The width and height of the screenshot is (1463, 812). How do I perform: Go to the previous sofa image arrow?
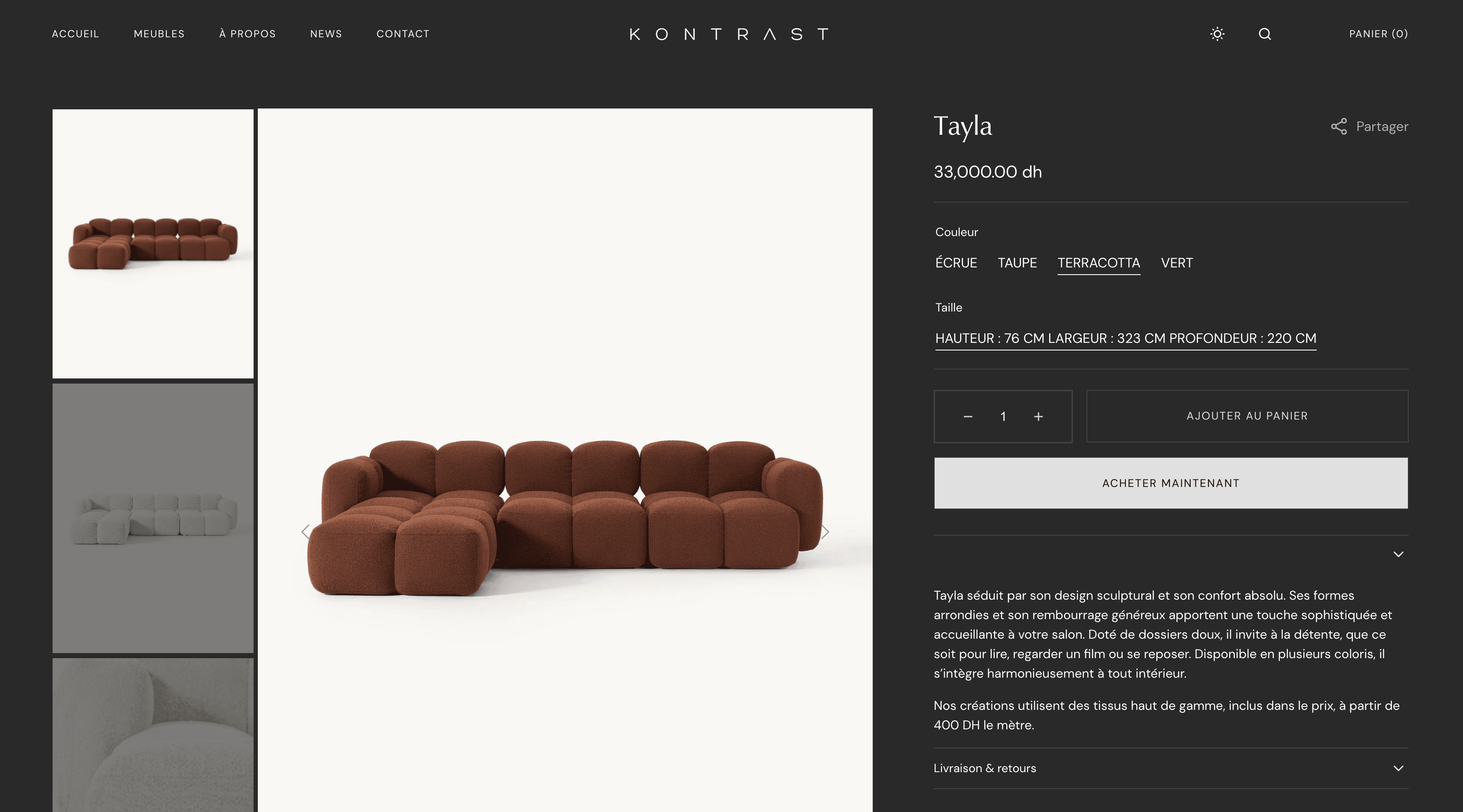(x=306, y=532)
